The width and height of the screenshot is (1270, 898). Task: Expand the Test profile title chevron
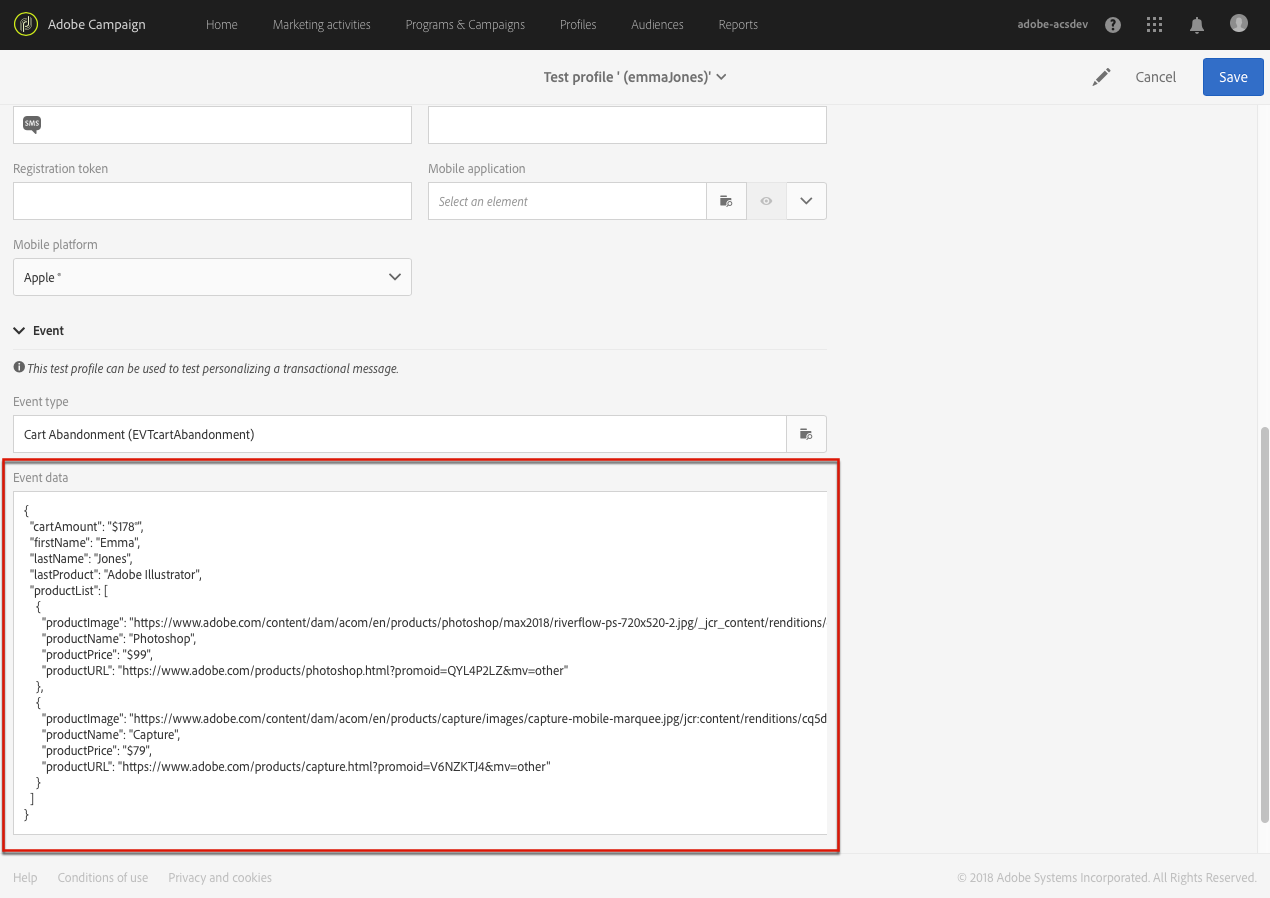pos(721,77)
